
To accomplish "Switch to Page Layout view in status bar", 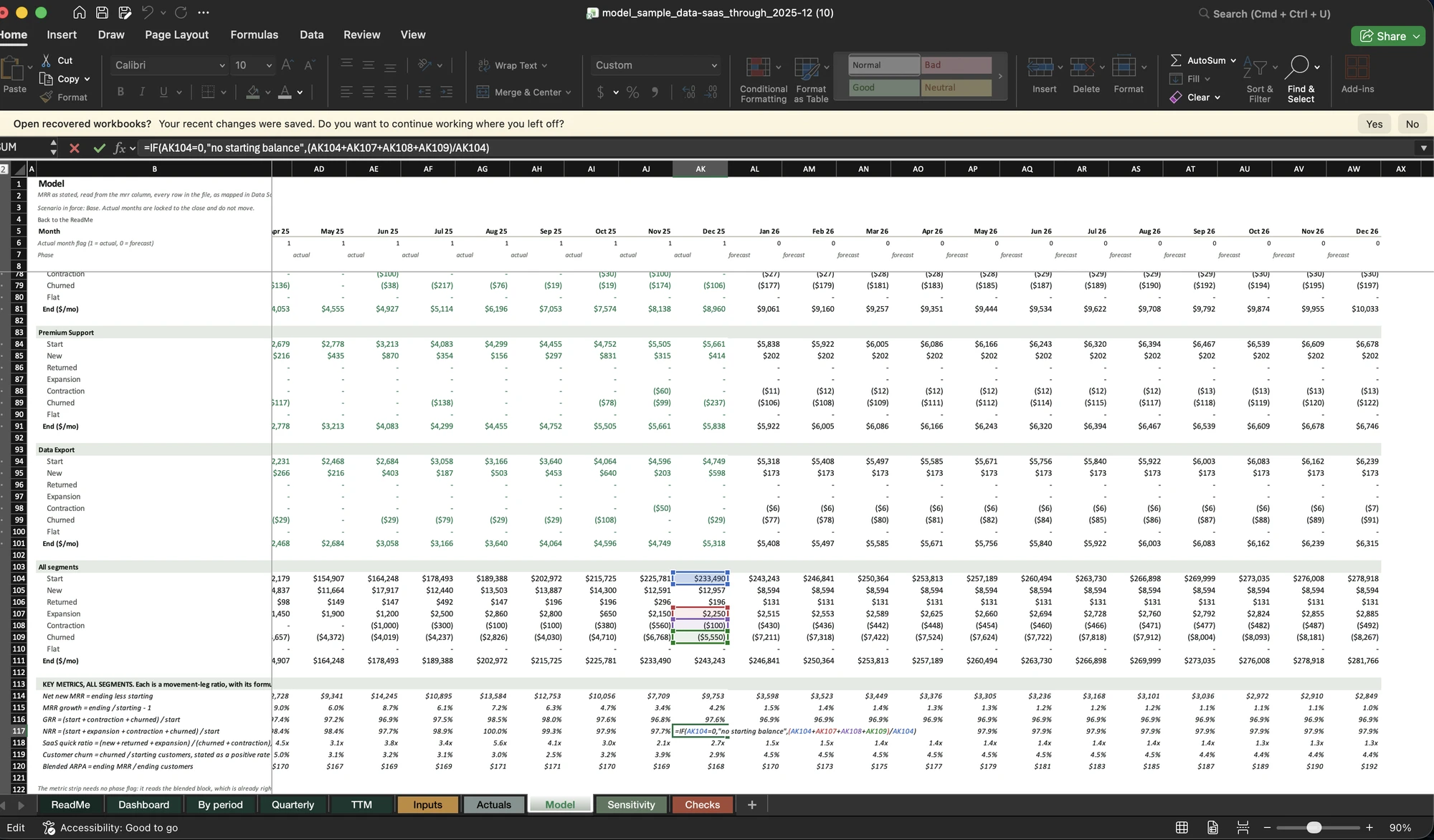I will tap(1212, 827).
